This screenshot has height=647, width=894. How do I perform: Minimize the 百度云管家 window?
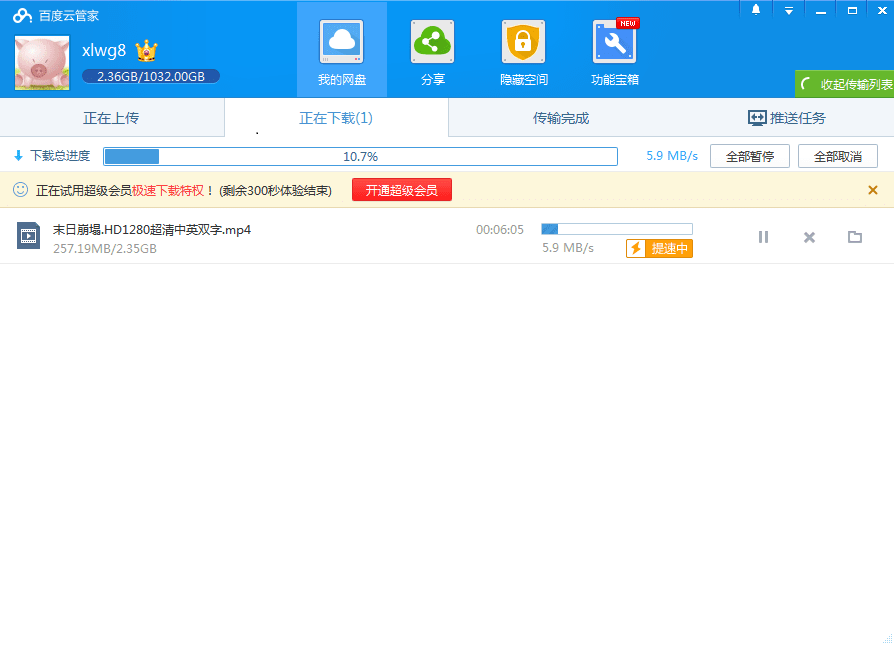[821, 11]
